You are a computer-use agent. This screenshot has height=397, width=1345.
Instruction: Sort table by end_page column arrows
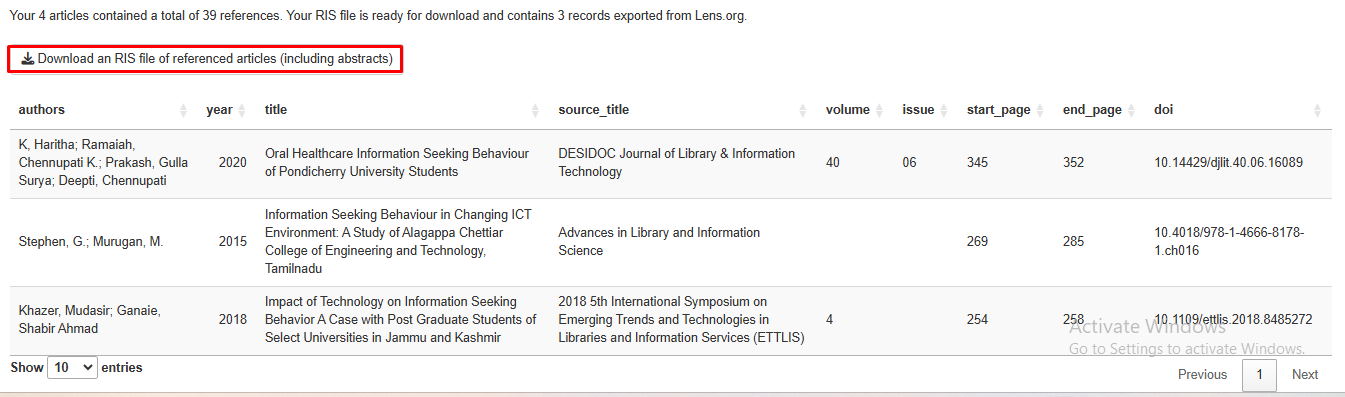(1131, 110)
